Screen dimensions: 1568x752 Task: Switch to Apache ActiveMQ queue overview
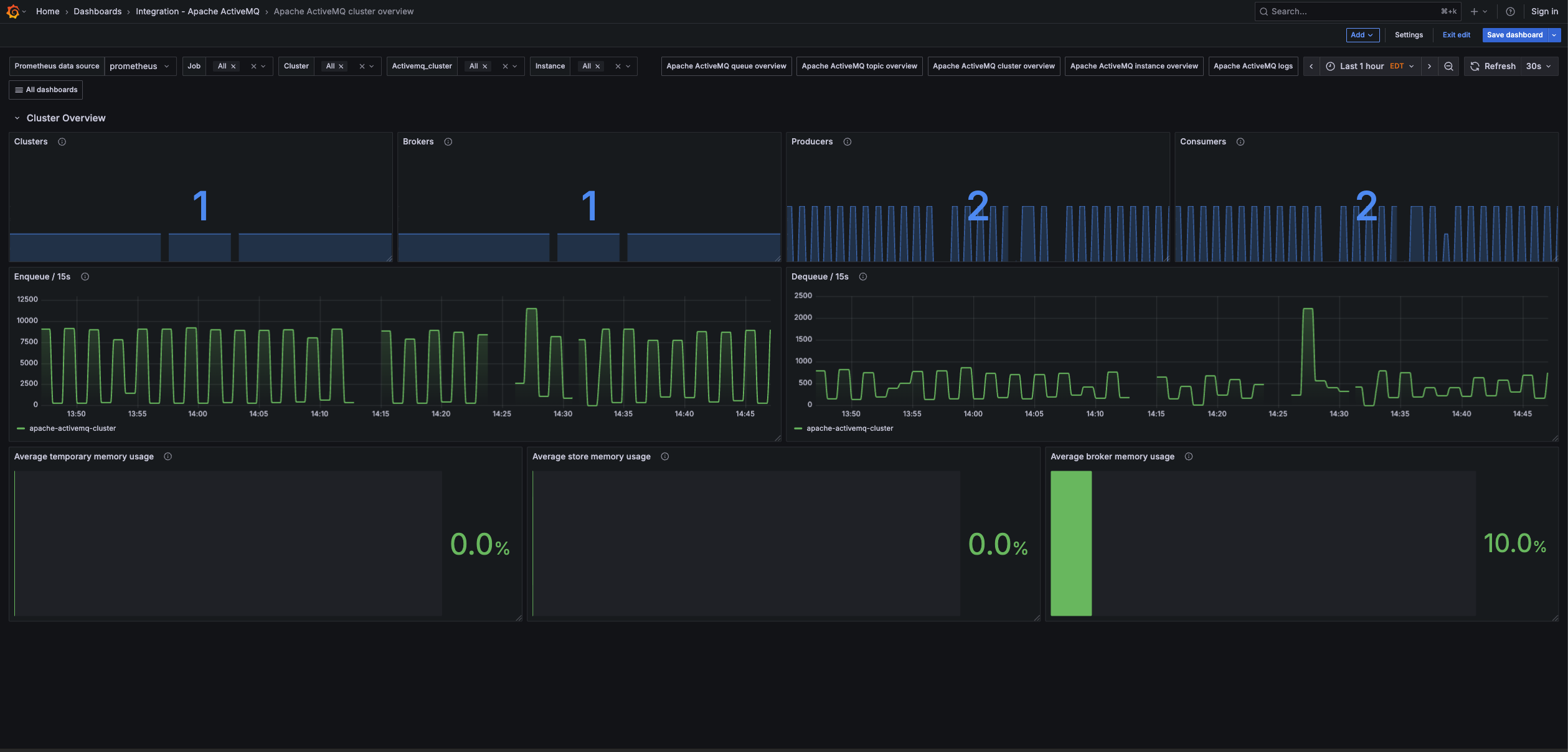coord(725,66)
